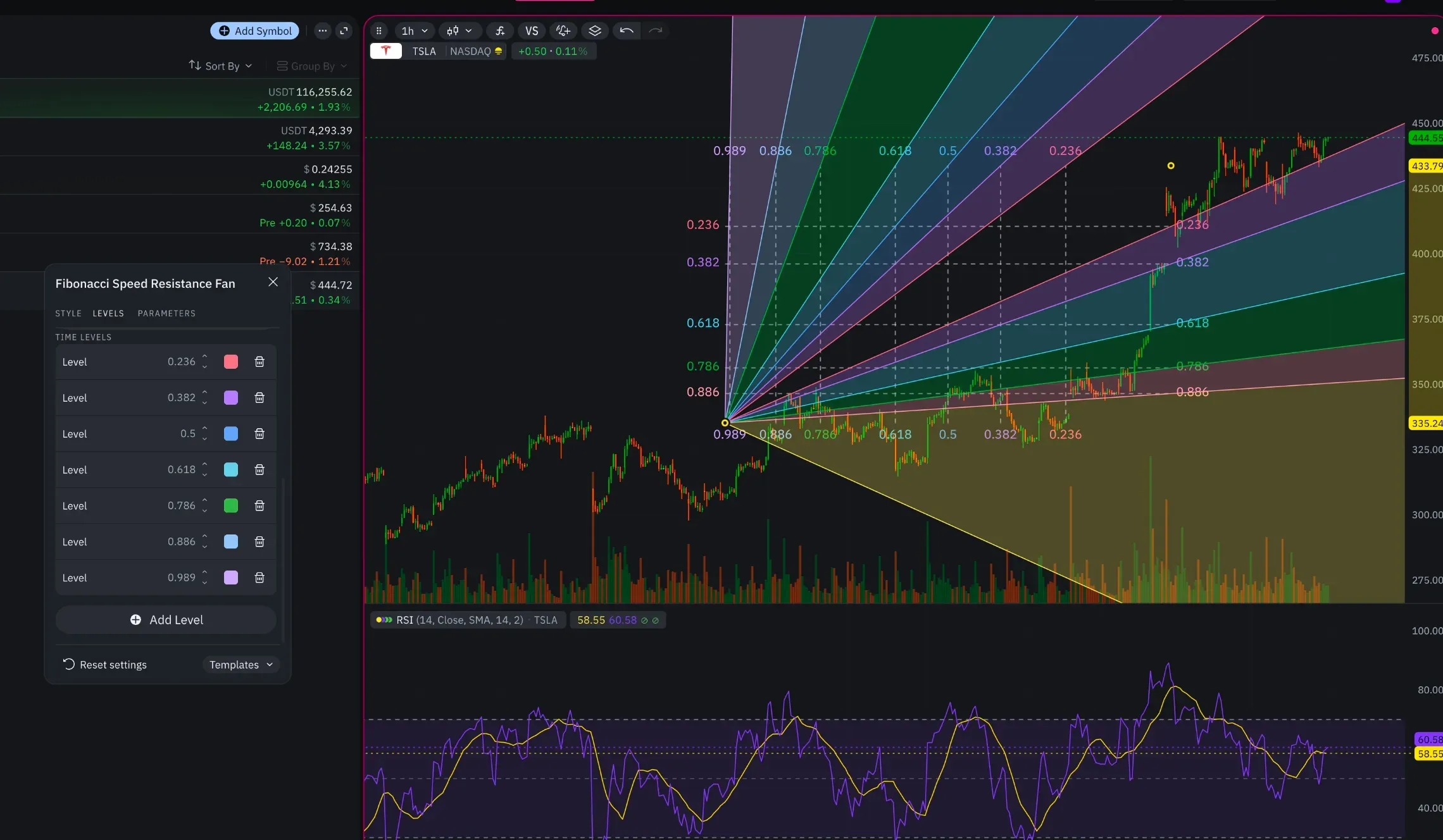Undo the last chart action
The height and width of the screenshot is (840, 1443).
click(627, 31)
